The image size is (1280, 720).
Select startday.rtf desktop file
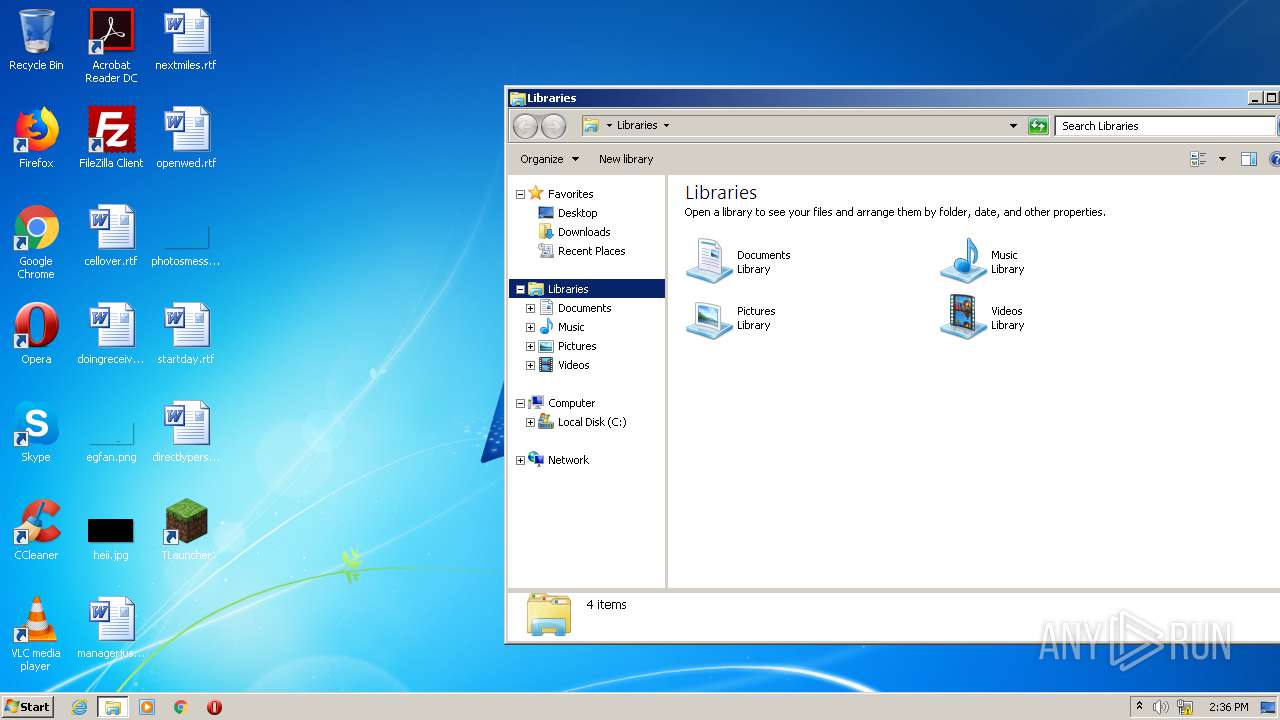coord(186,334)
